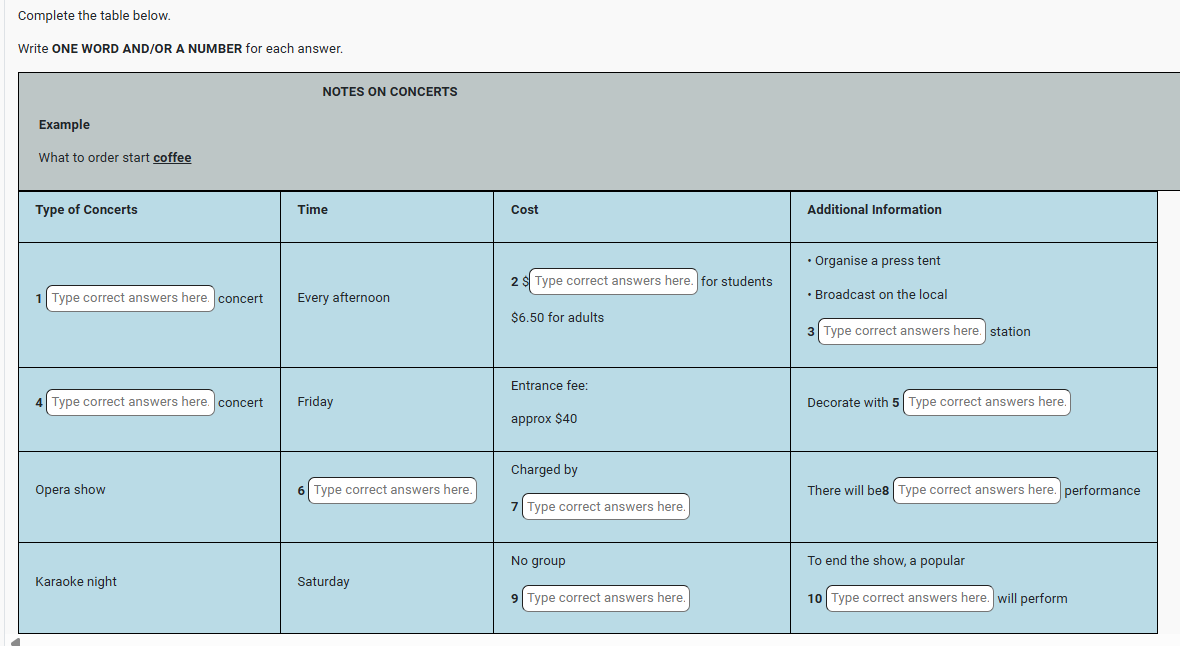
Task: Click answer field 7 under 'Charged by'
Action: click(606, 507)
